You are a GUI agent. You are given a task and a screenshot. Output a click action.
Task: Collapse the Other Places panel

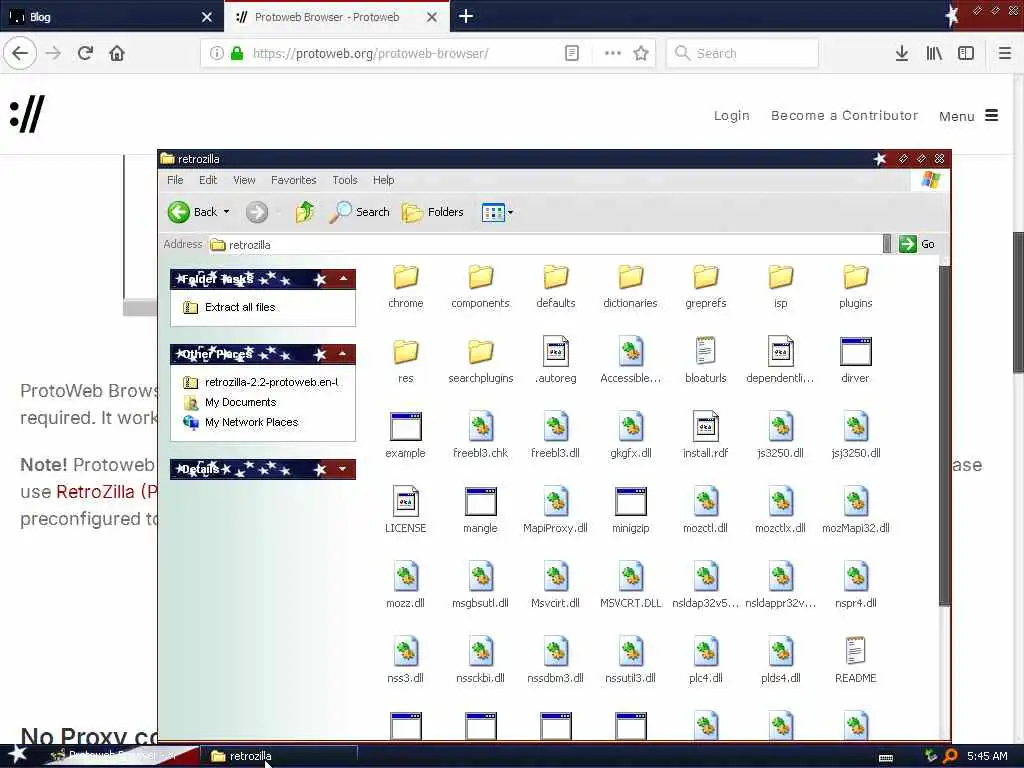343,354
